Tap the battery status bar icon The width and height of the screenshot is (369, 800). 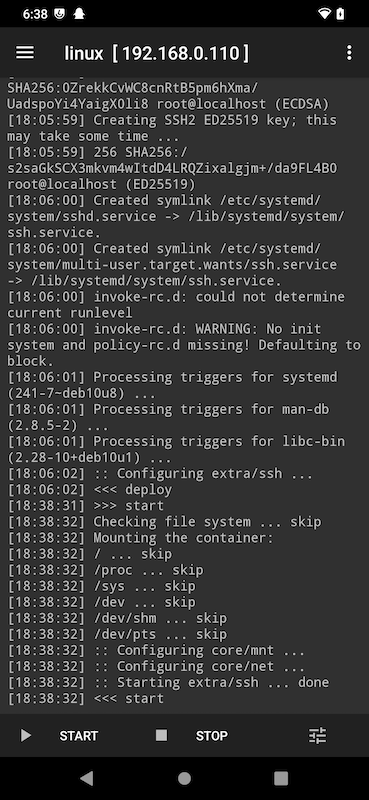(340, 14)
